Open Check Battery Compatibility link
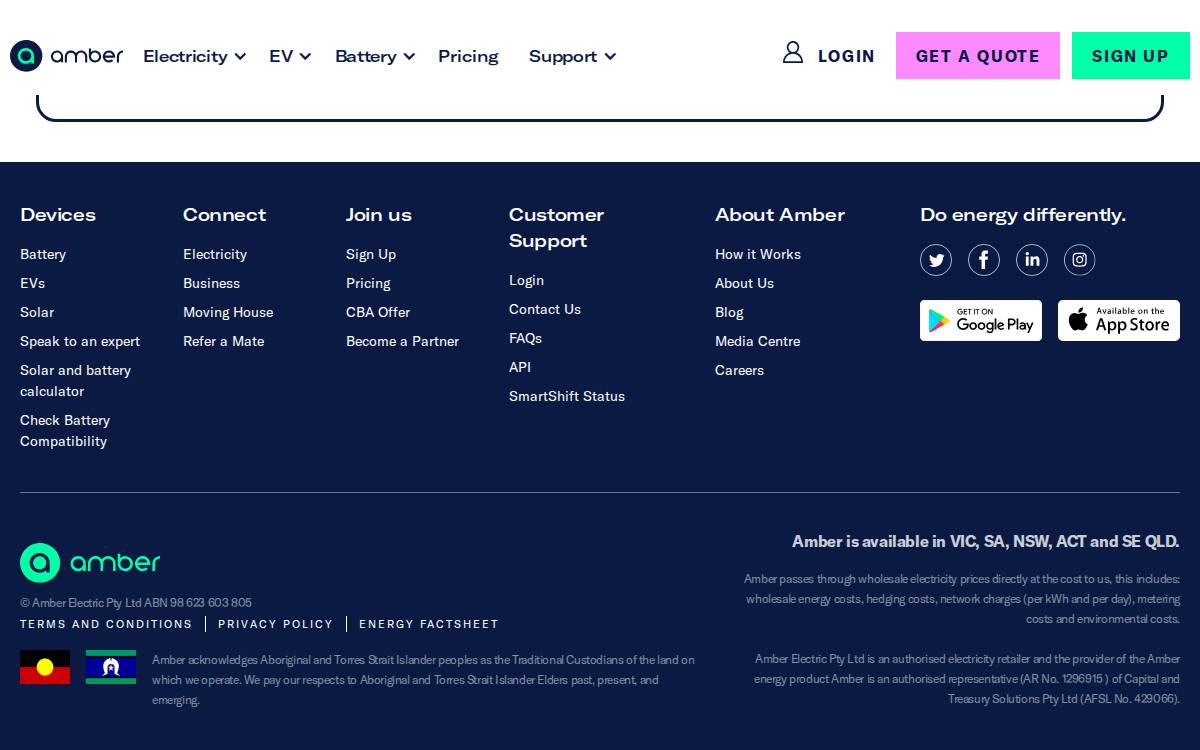1200x750 pixels. (x=65, y=430)
